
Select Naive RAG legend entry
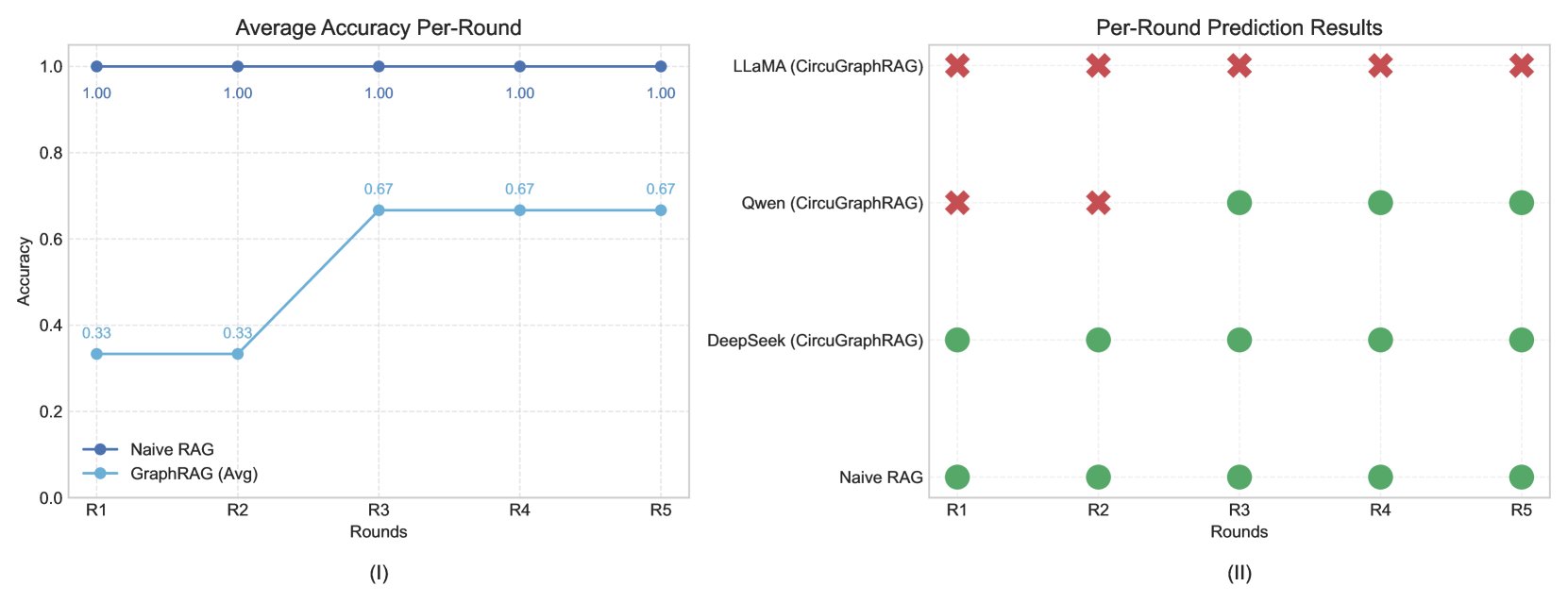click(x=172, y=449)
